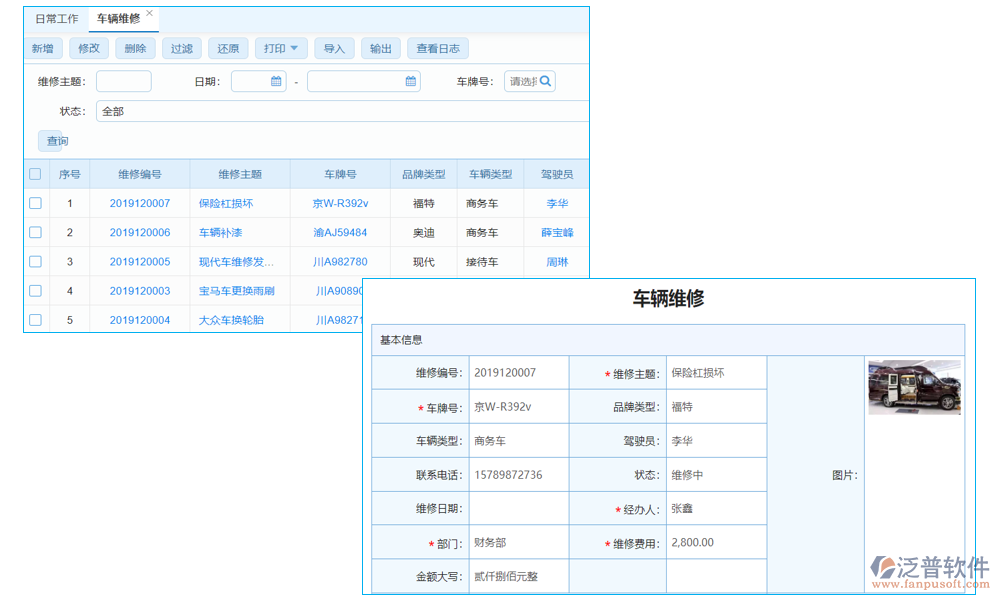Expand the 打印 print dropdown menu
1000x600 pixels.
click(280, 48)
